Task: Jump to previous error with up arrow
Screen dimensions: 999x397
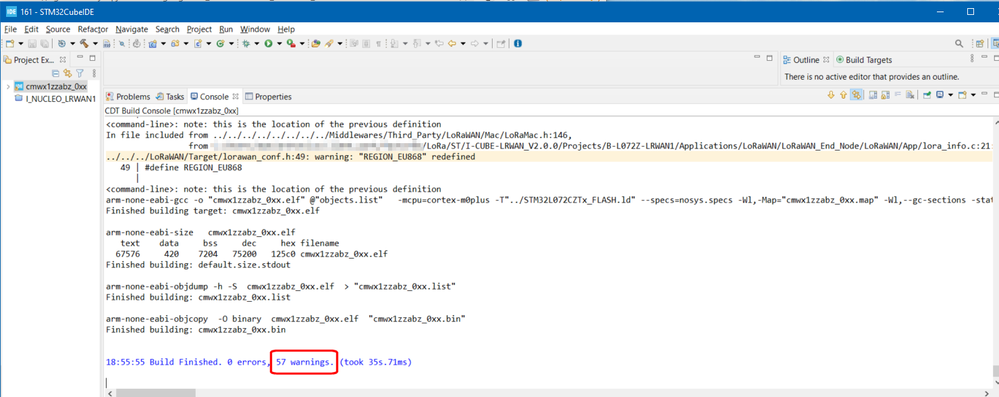Action: click(844, 95)
